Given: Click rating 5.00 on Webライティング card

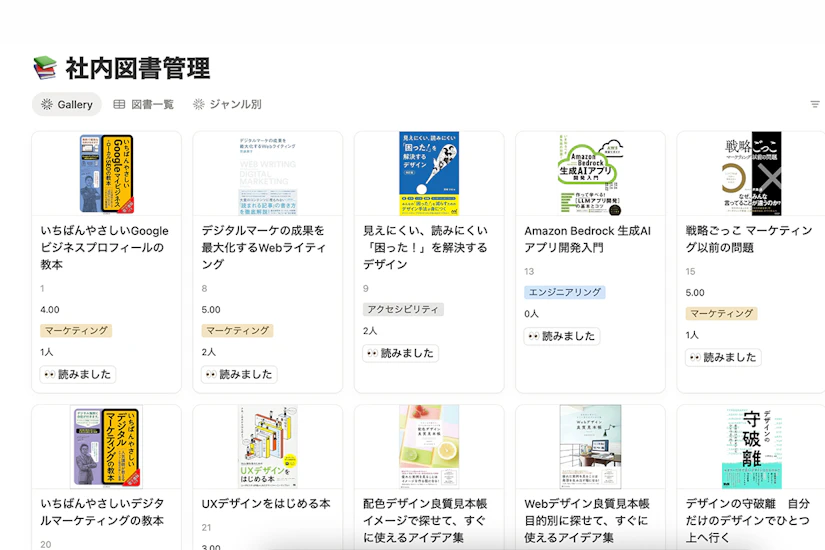Looking at the screenshot, I should [211, 309].
